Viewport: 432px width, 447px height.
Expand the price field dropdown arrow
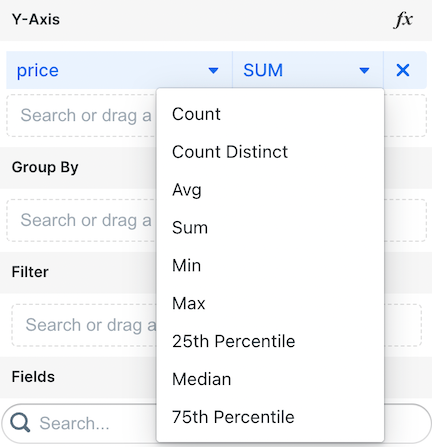pos(213,70)
